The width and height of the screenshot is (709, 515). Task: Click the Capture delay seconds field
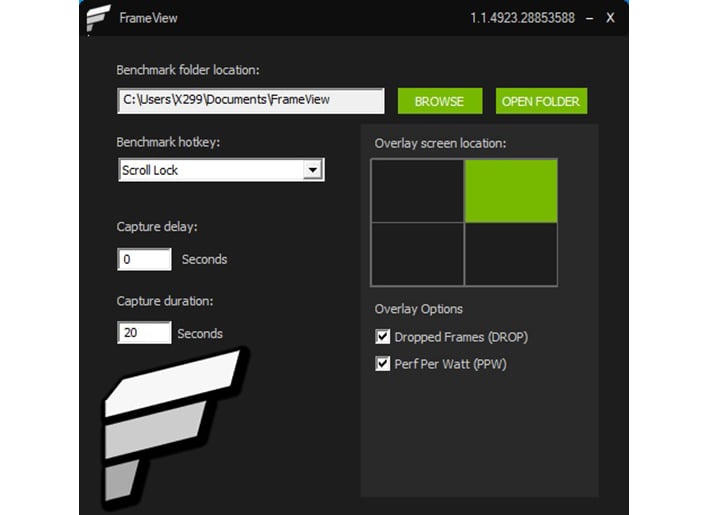pos(144,259)
